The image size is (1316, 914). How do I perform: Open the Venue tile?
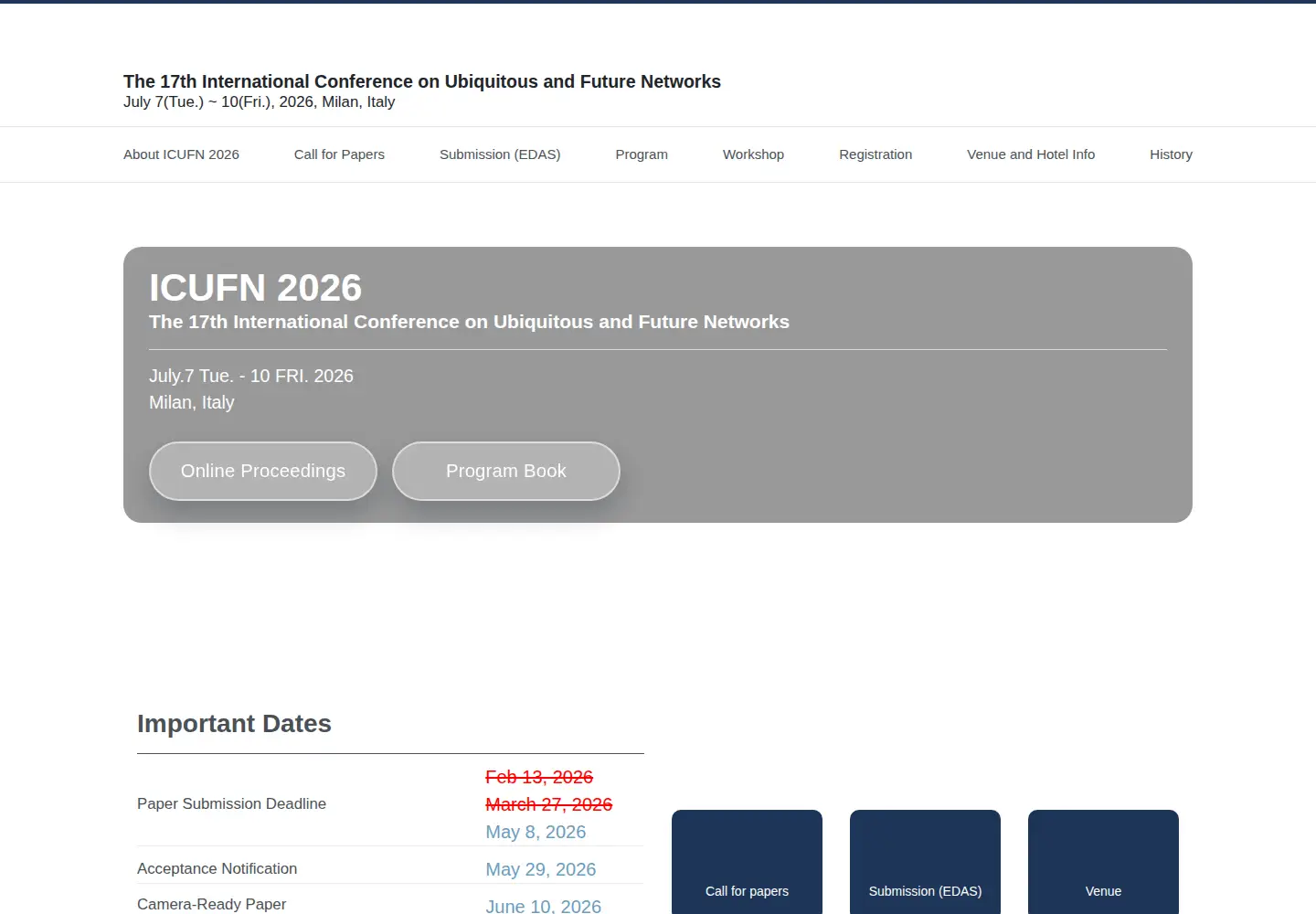coord(1103,862)
